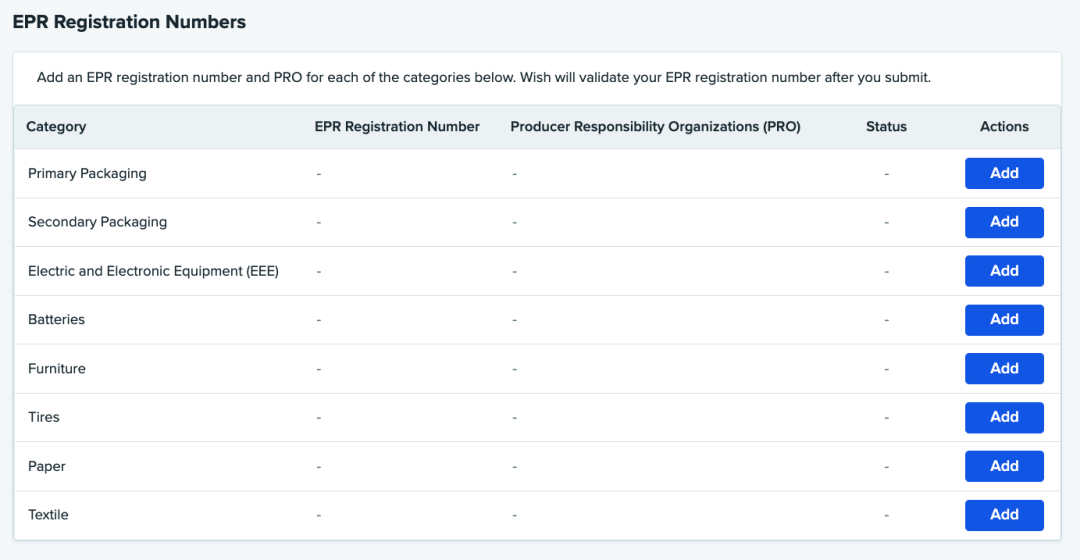1080x560 pixels.
Task: Click the EPR Registration Number column header
Action: [397, 127]
